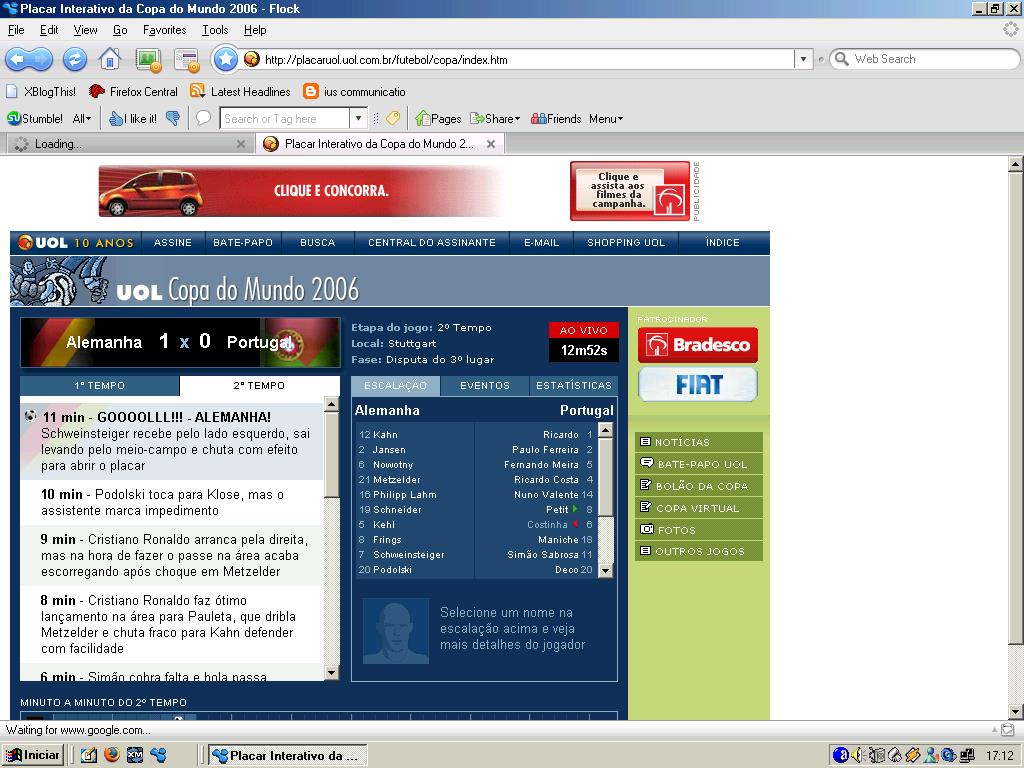Open NOTÍCIAS in the sidebar
This screenshot has width=1024, height=768.
click(699, 442)
